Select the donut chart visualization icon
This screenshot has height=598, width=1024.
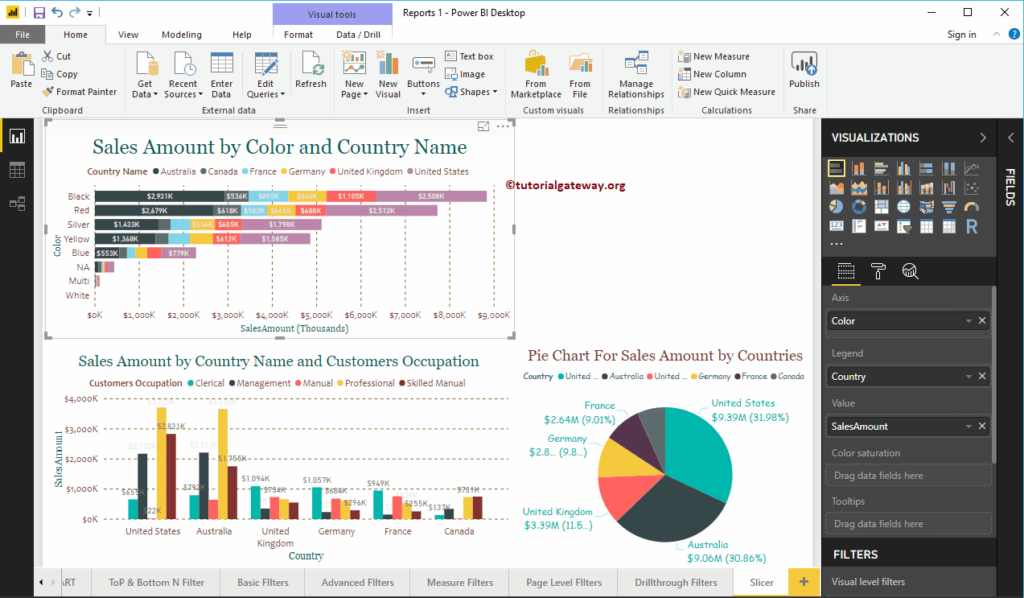[x=859, y=207]
